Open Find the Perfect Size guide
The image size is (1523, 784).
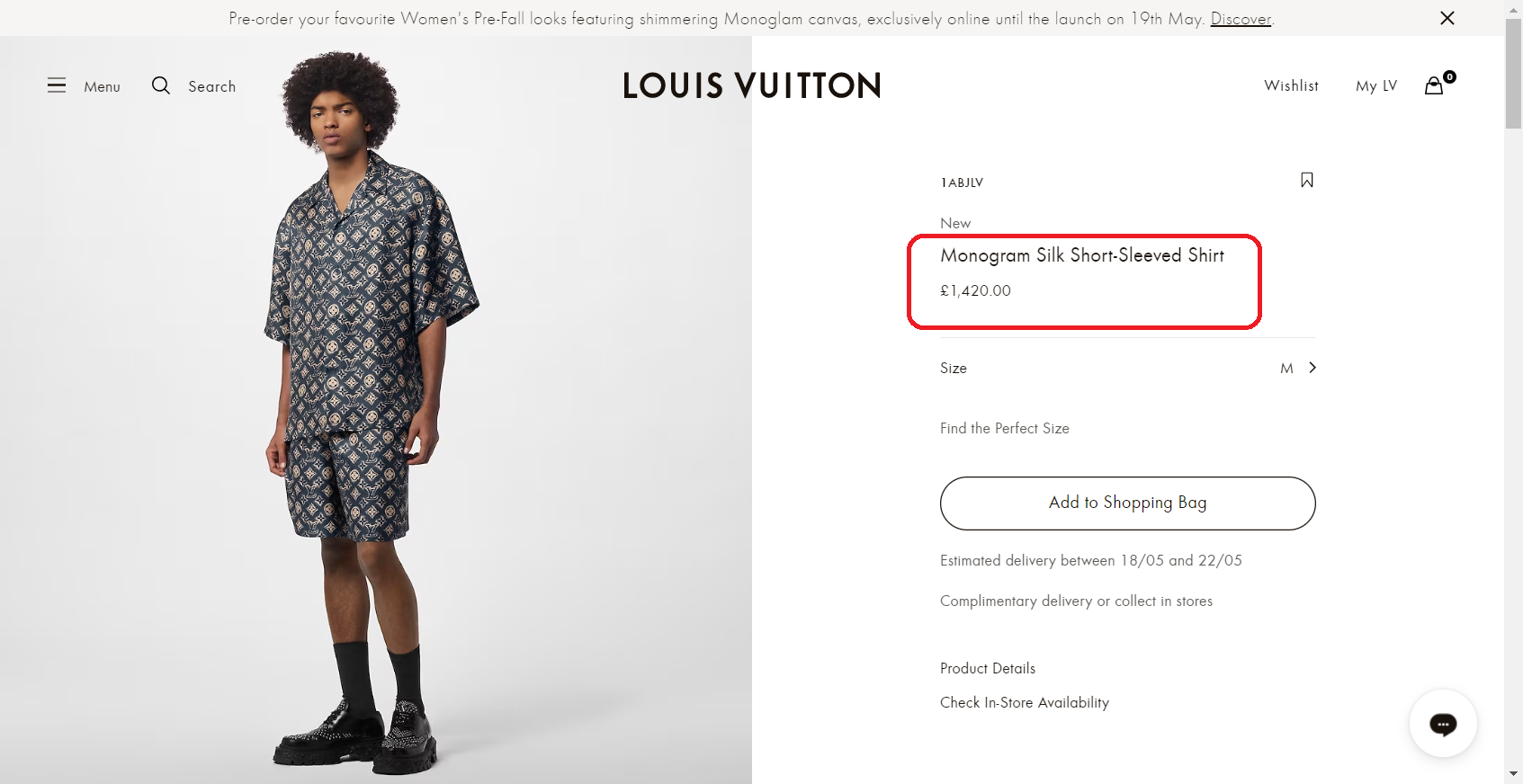1005,428
